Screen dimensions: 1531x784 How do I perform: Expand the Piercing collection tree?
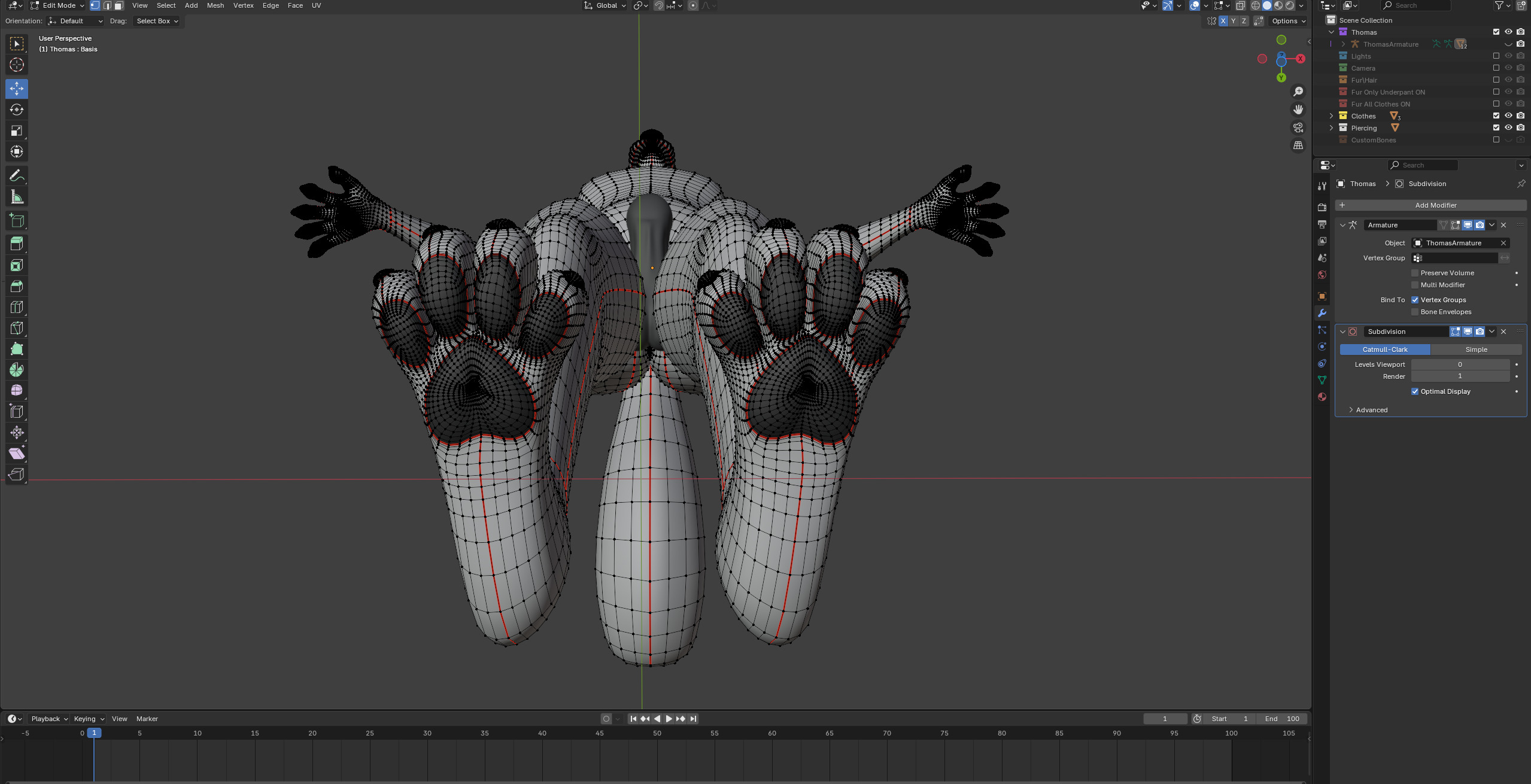(x=1332, y=128)
